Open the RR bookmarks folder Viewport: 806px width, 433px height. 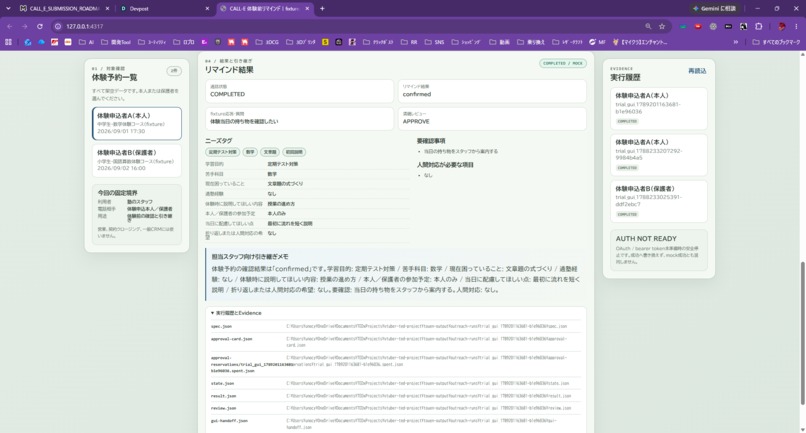[x=409, y=42]
